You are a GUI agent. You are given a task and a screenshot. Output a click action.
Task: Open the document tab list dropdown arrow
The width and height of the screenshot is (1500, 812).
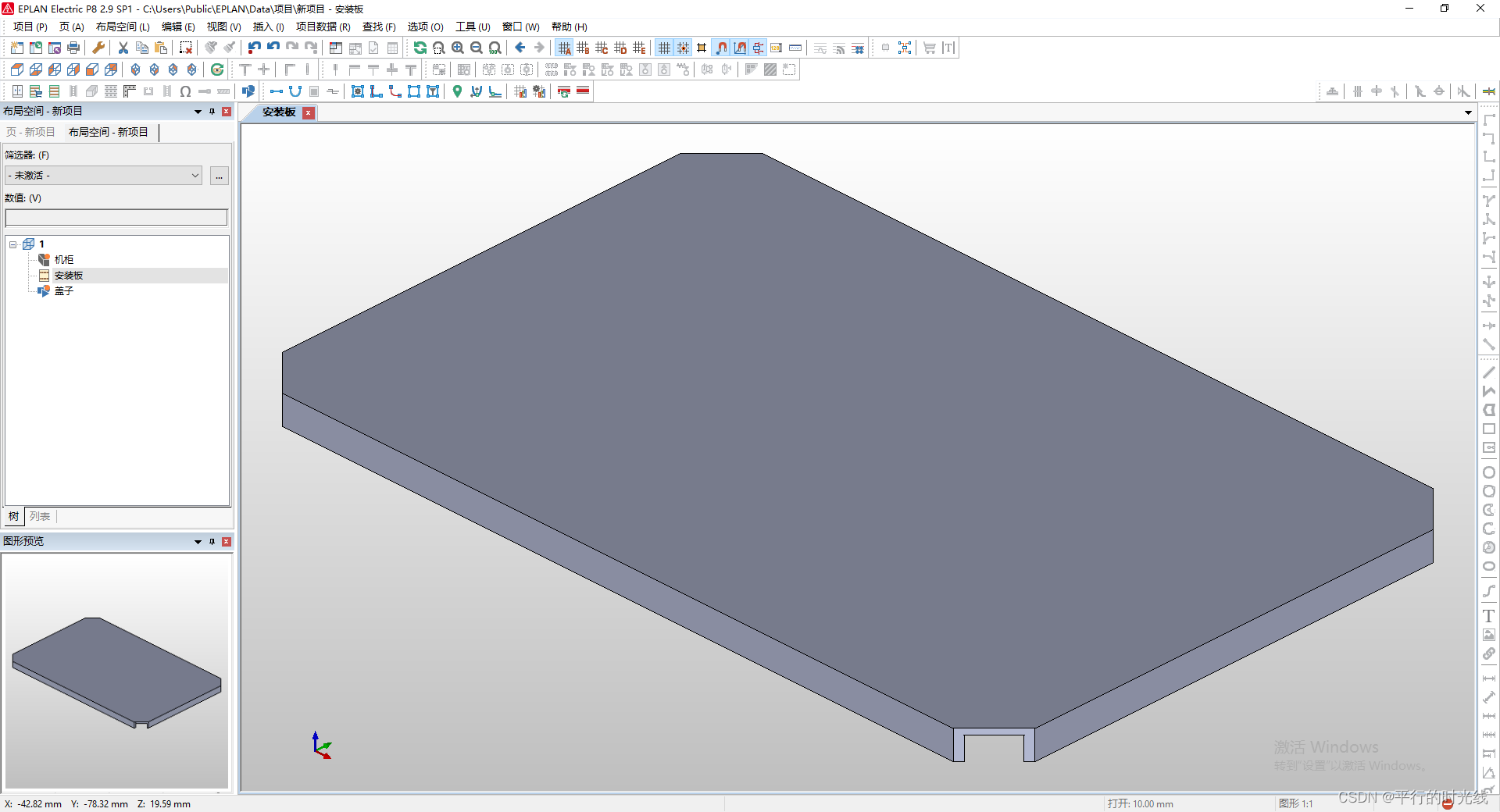point(1468,112)
